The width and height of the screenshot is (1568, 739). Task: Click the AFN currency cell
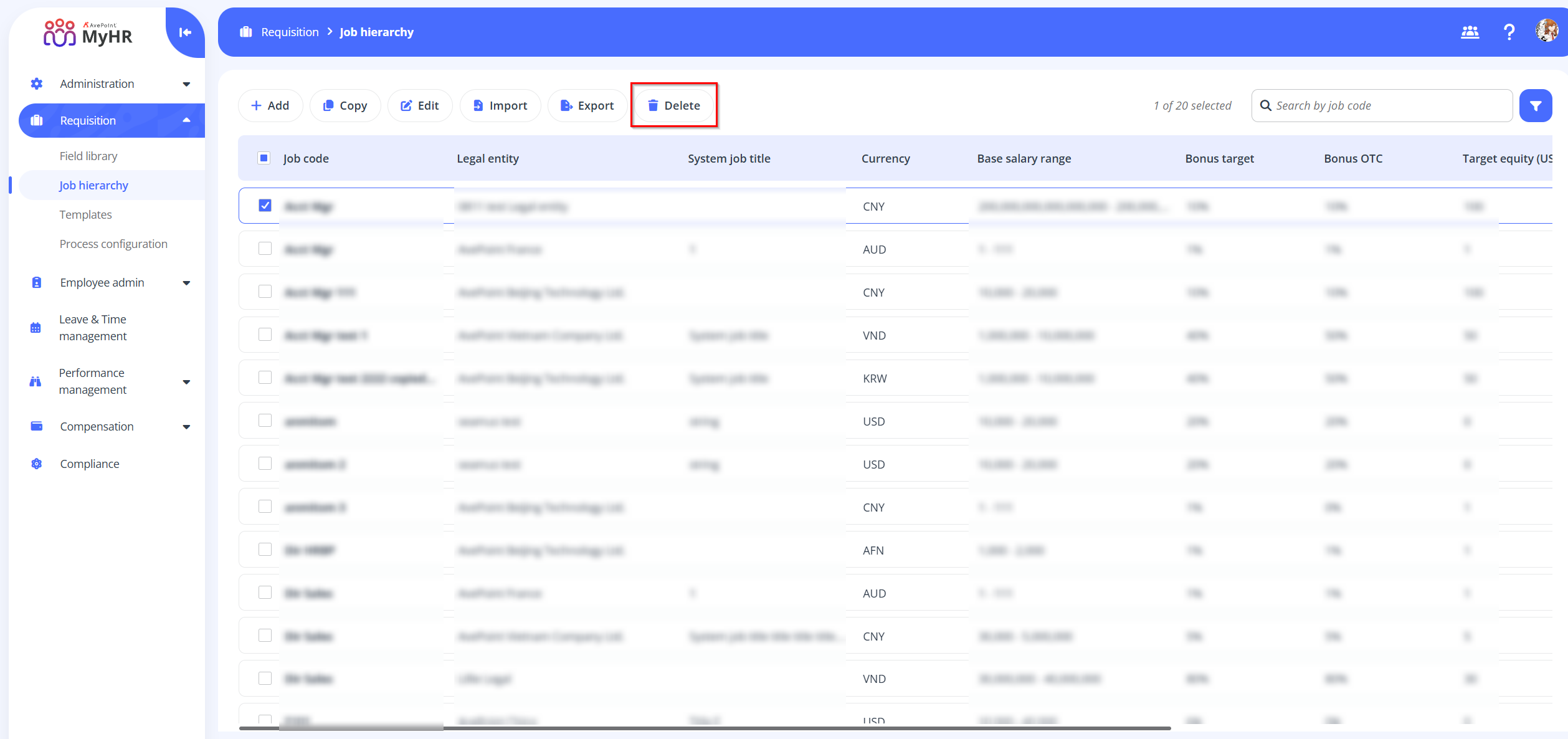coord(873,550)
